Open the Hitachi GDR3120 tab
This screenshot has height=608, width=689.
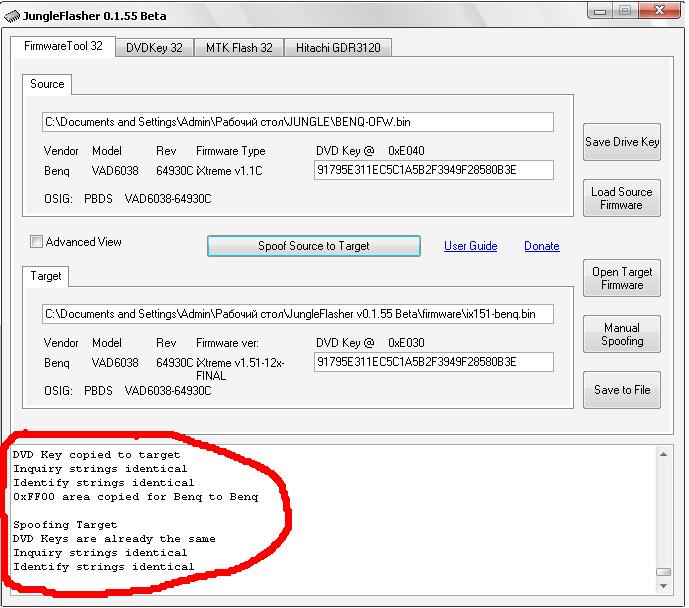pos(338,47)
